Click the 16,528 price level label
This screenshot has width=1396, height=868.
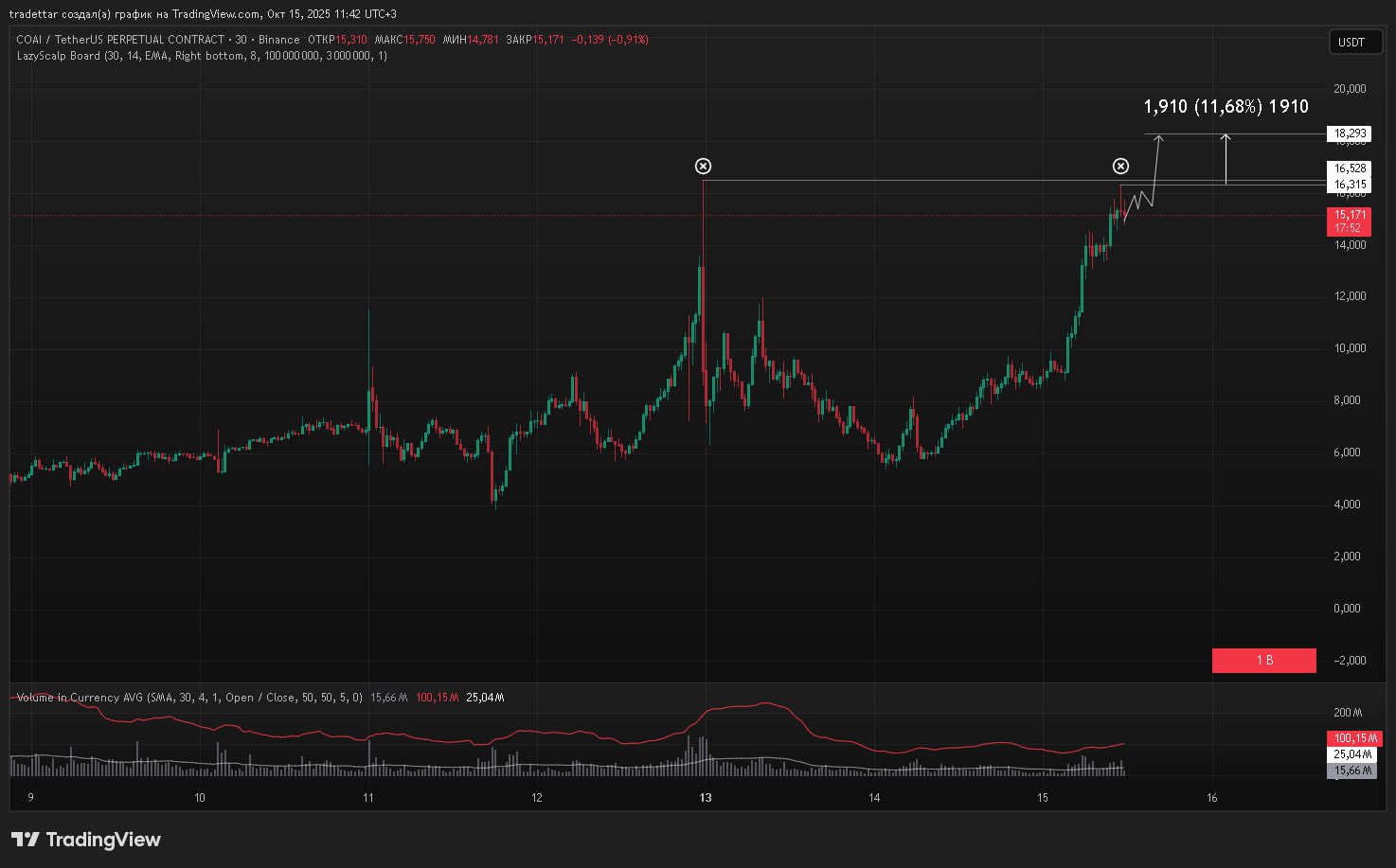point(1350,168)
